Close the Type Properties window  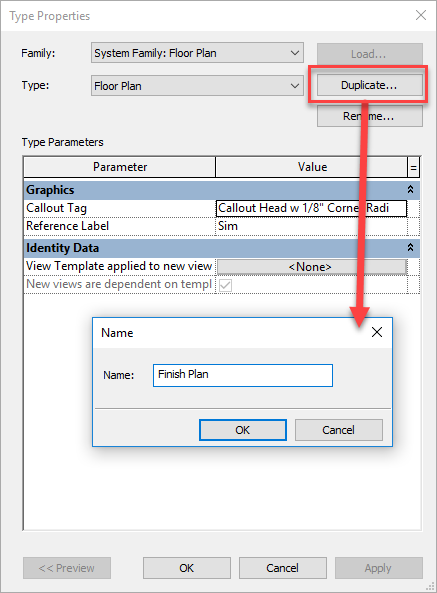click(421, 15)
